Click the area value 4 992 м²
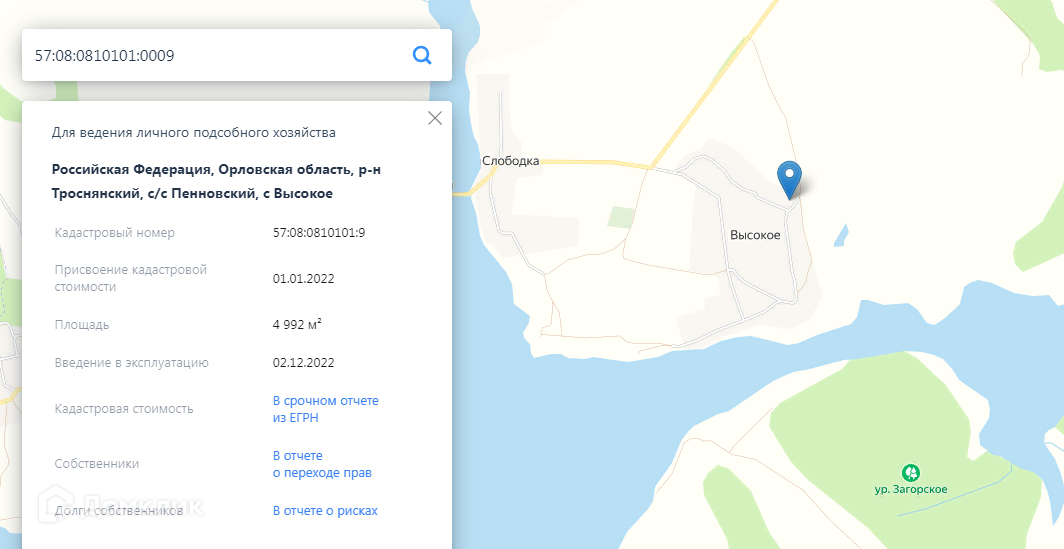 click(x=297, y=325)
